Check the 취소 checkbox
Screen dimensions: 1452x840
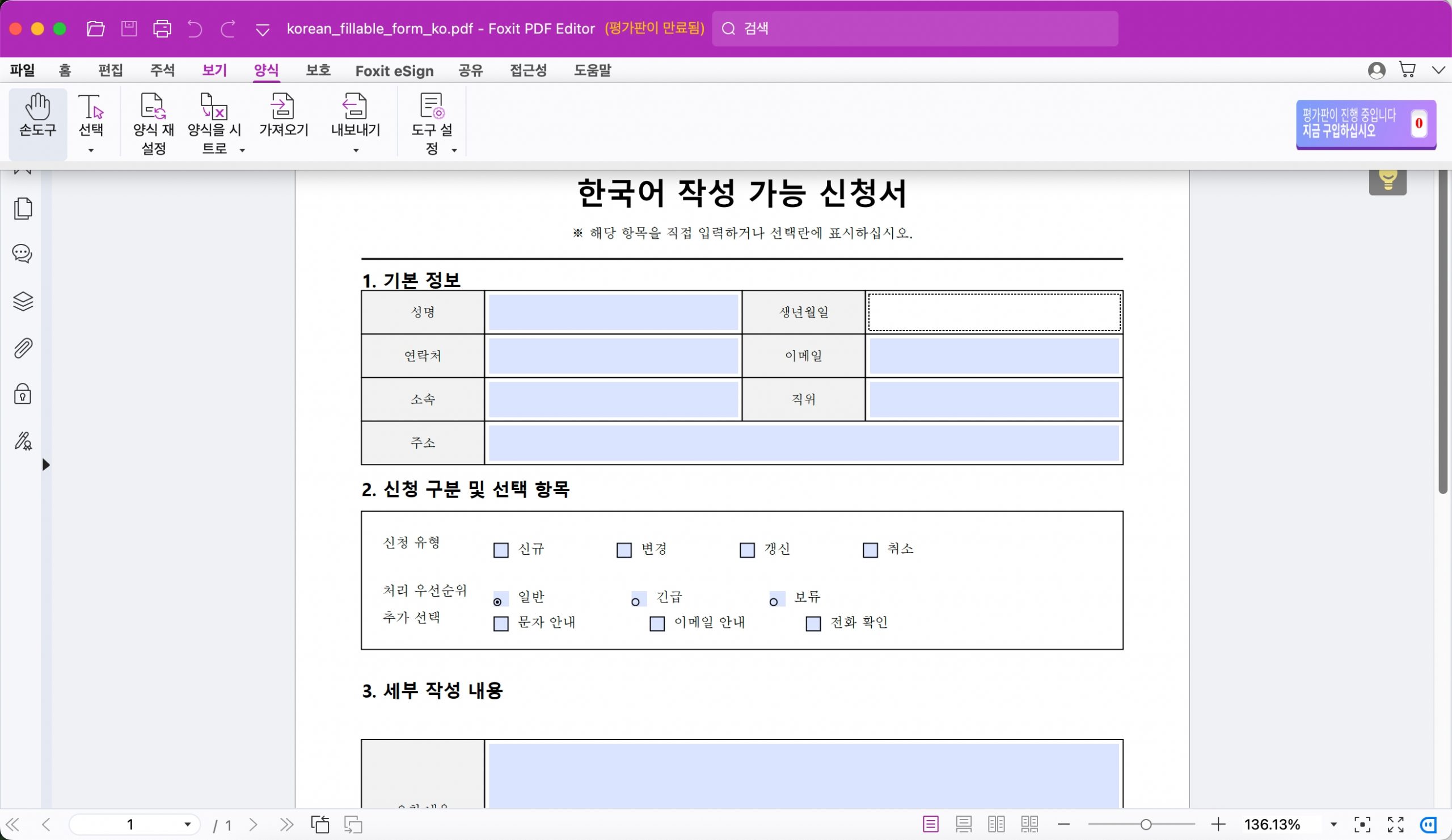click(x=870, y=550)
